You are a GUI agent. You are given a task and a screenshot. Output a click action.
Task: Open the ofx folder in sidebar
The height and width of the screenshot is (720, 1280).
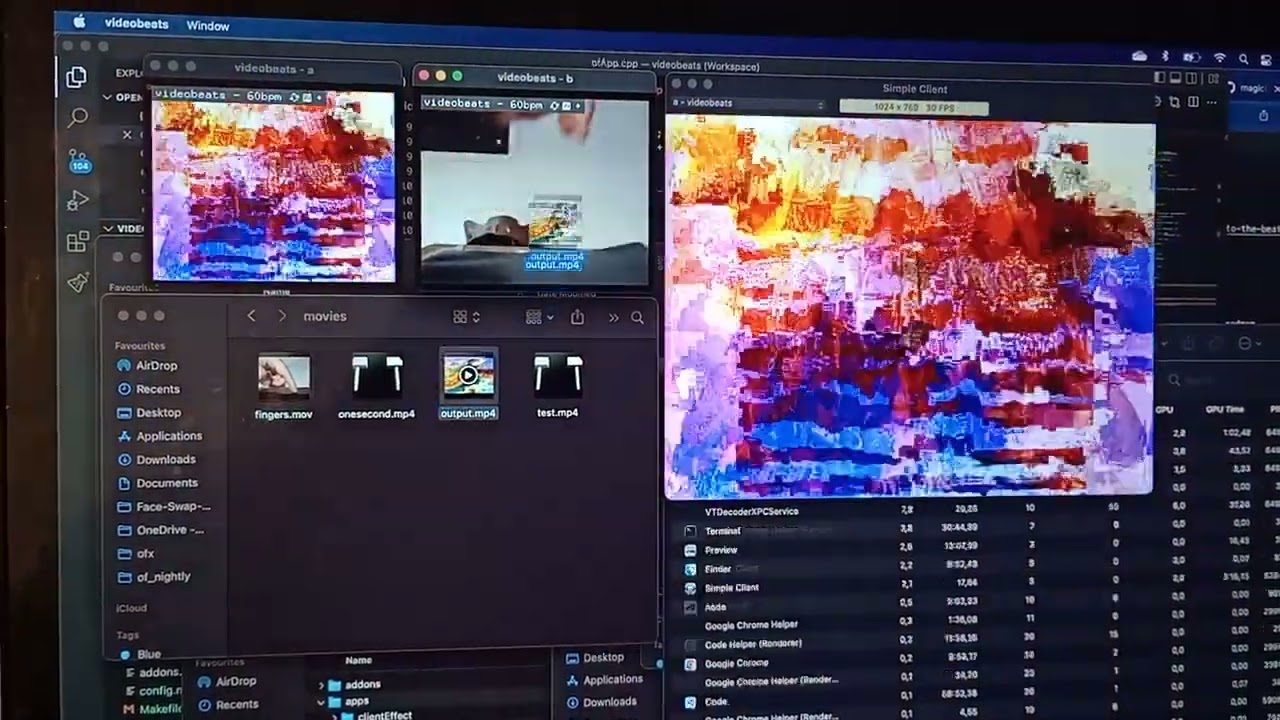pos(136,553)
